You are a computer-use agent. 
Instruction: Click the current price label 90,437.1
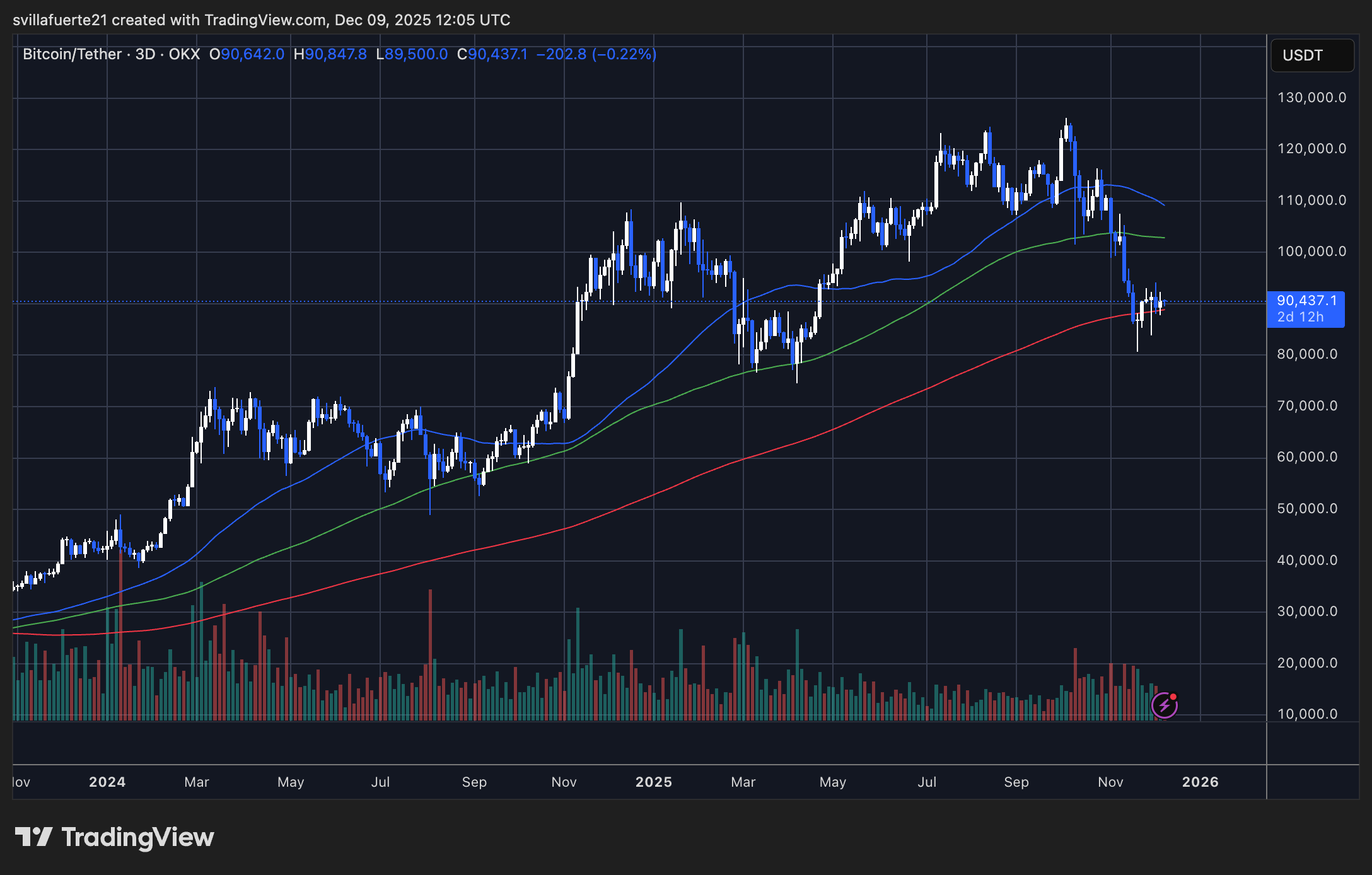[1306, 301]
